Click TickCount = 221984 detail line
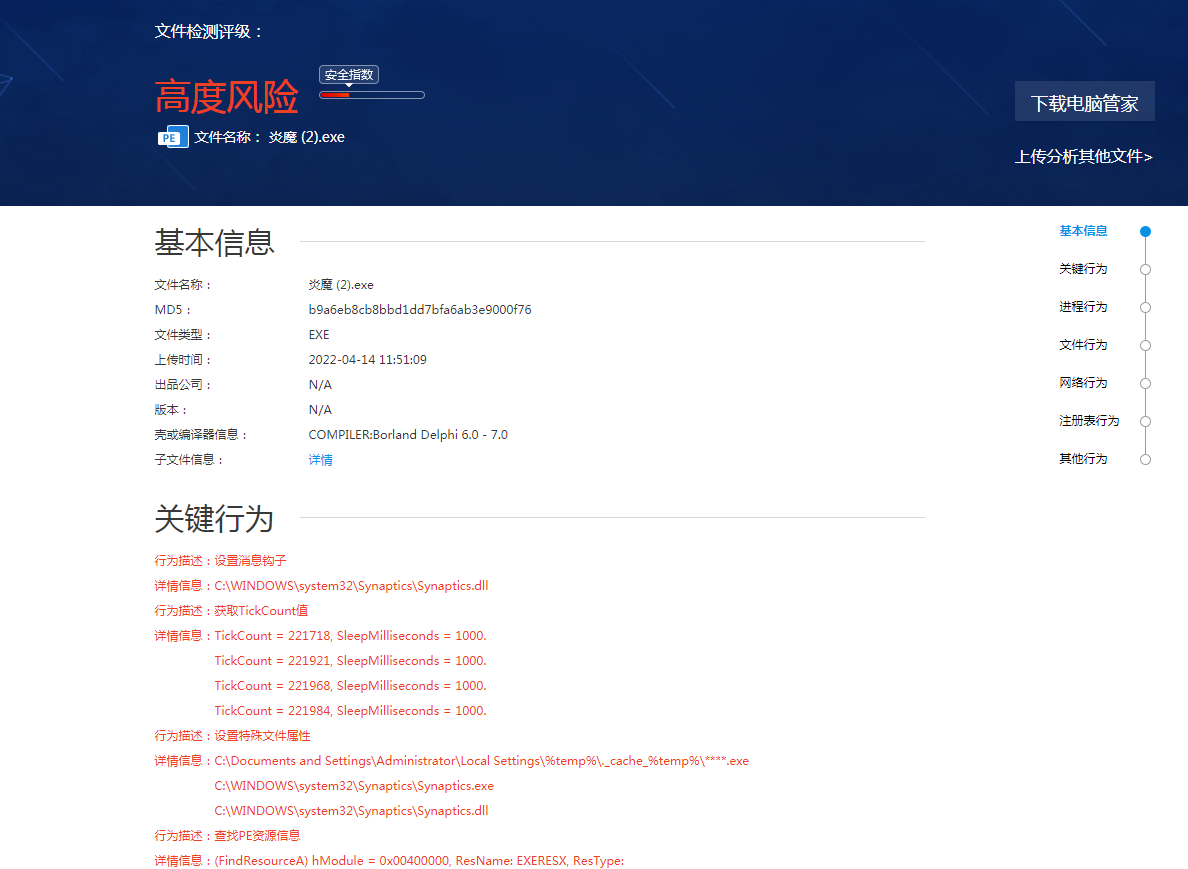The image size is (1188, 869). point(350,711)
